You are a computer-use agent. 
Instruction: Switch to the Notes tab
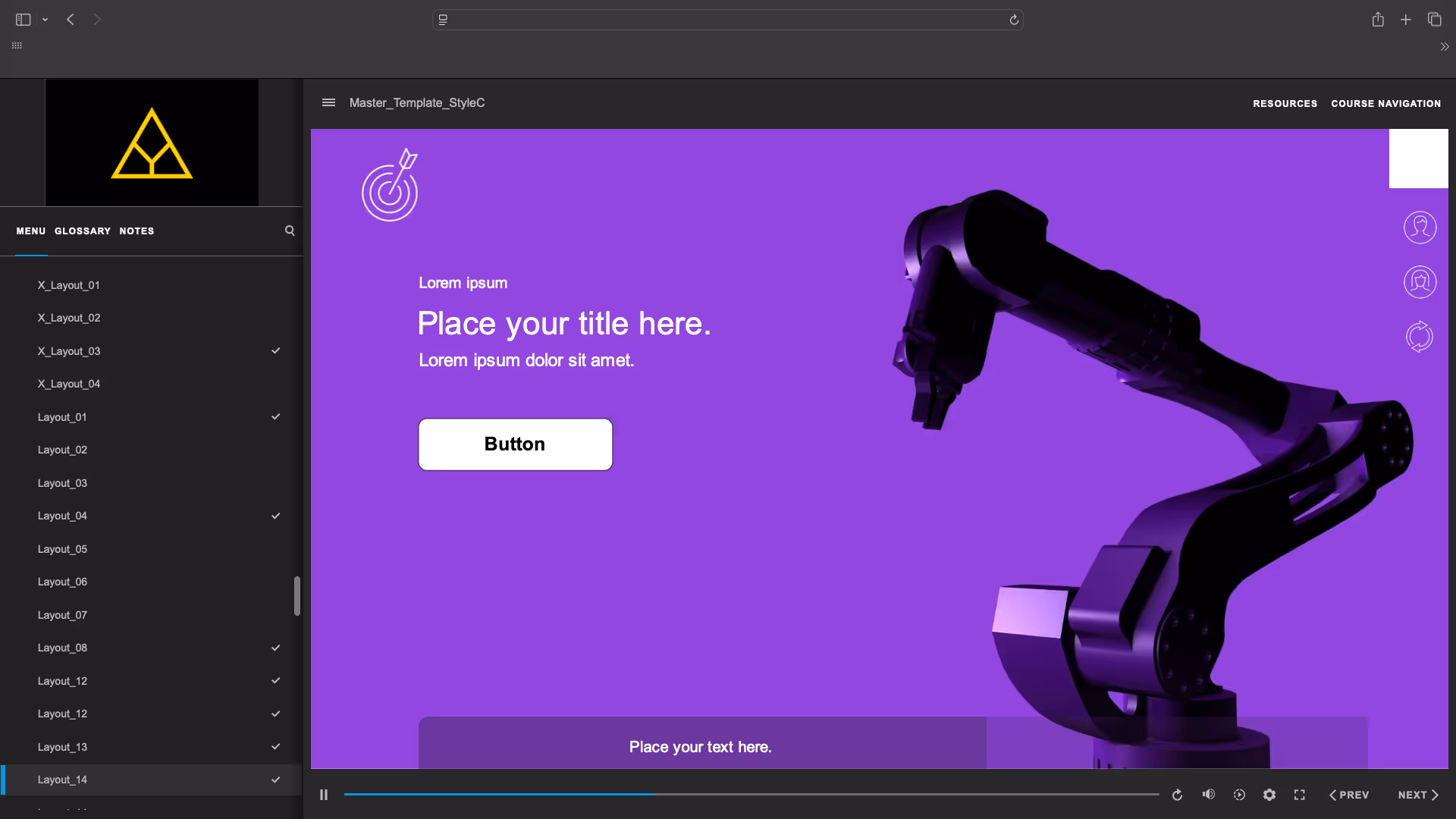tap(136, 231)
